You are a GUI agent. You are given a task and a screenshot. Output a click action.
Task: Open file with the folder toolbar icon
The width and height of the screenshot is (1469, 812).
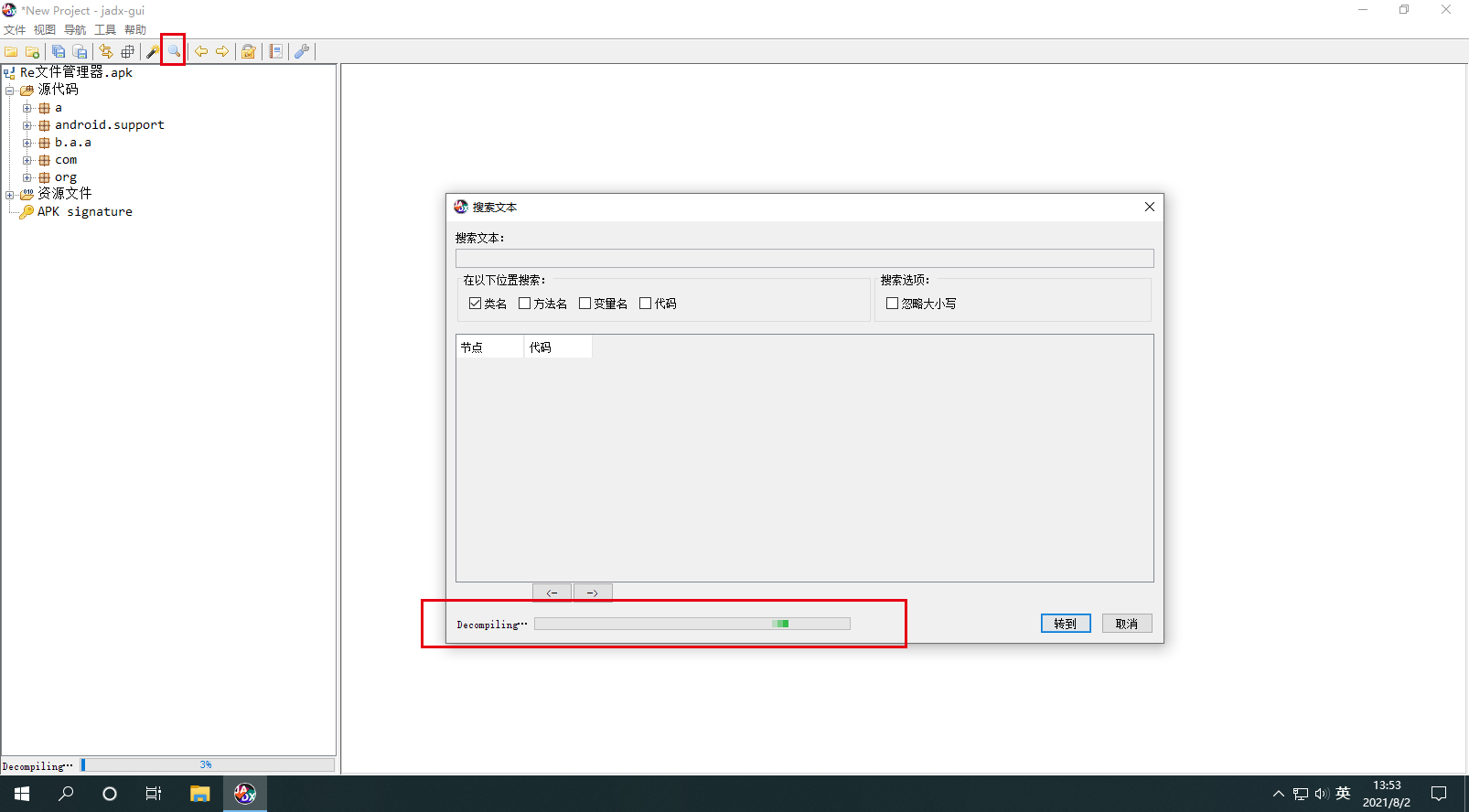pyautogui.click(x=11, y=51)
